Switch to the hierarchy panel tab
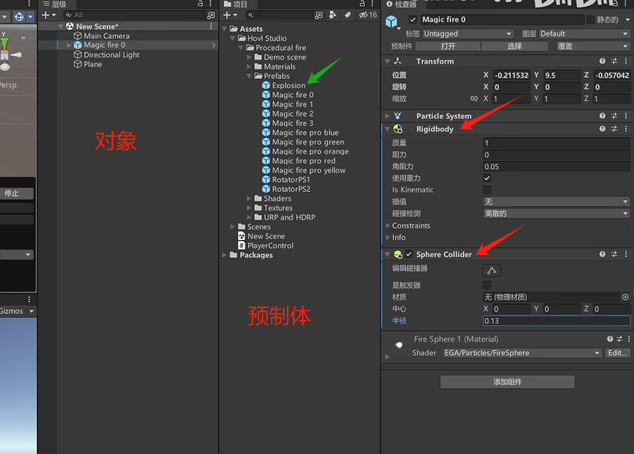Viewport: 634px width, 454px height. point(55,4)
